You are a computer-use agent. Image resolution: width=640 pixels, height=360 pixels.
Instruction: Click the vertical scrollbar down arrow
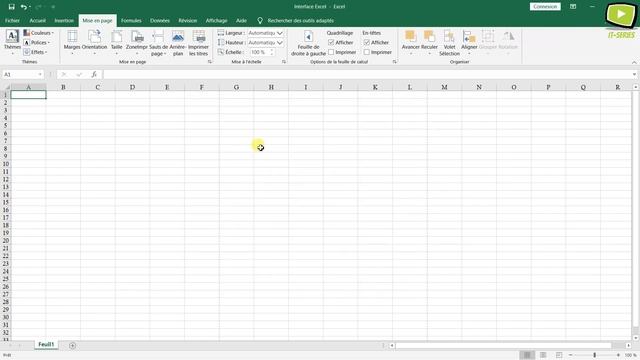(x=636, y=338)
